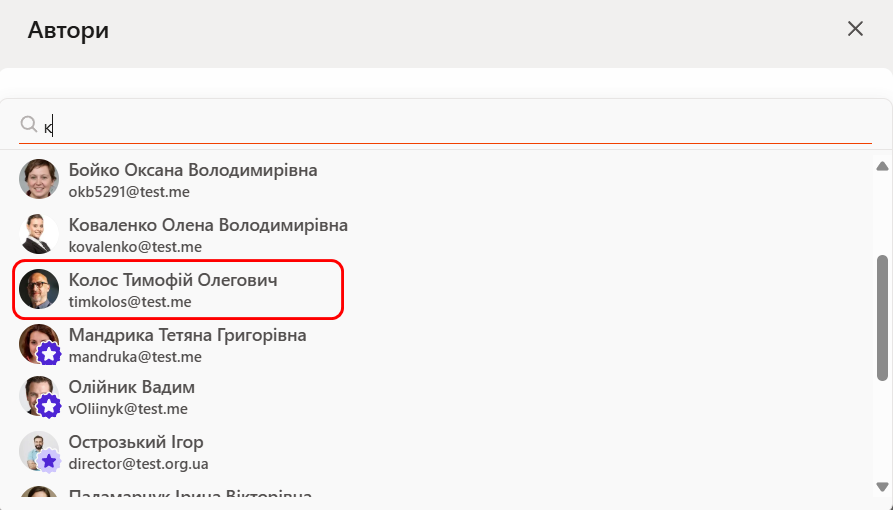Select Бойко Оксана Володимирівна avatar
Viewport: 893px width, 510px height.
pos(39,179)
